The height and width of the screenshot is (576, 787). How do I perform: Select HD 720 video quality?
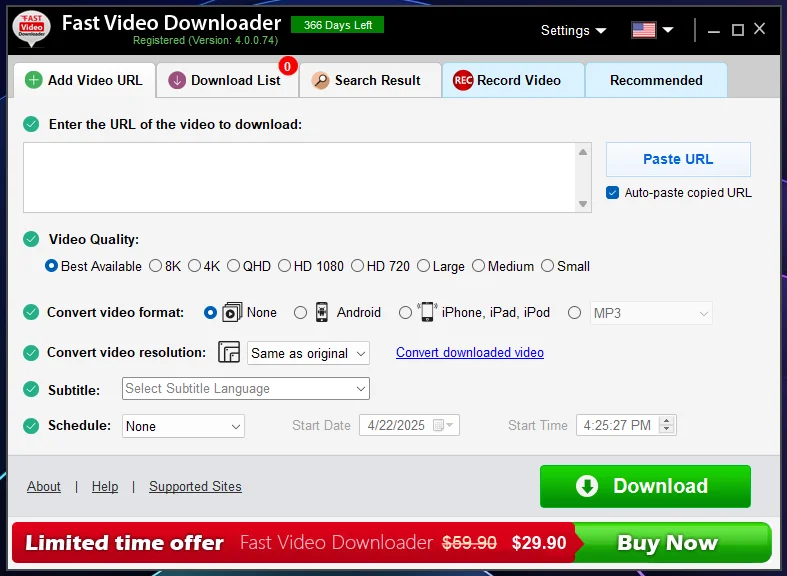pos(357,266)
